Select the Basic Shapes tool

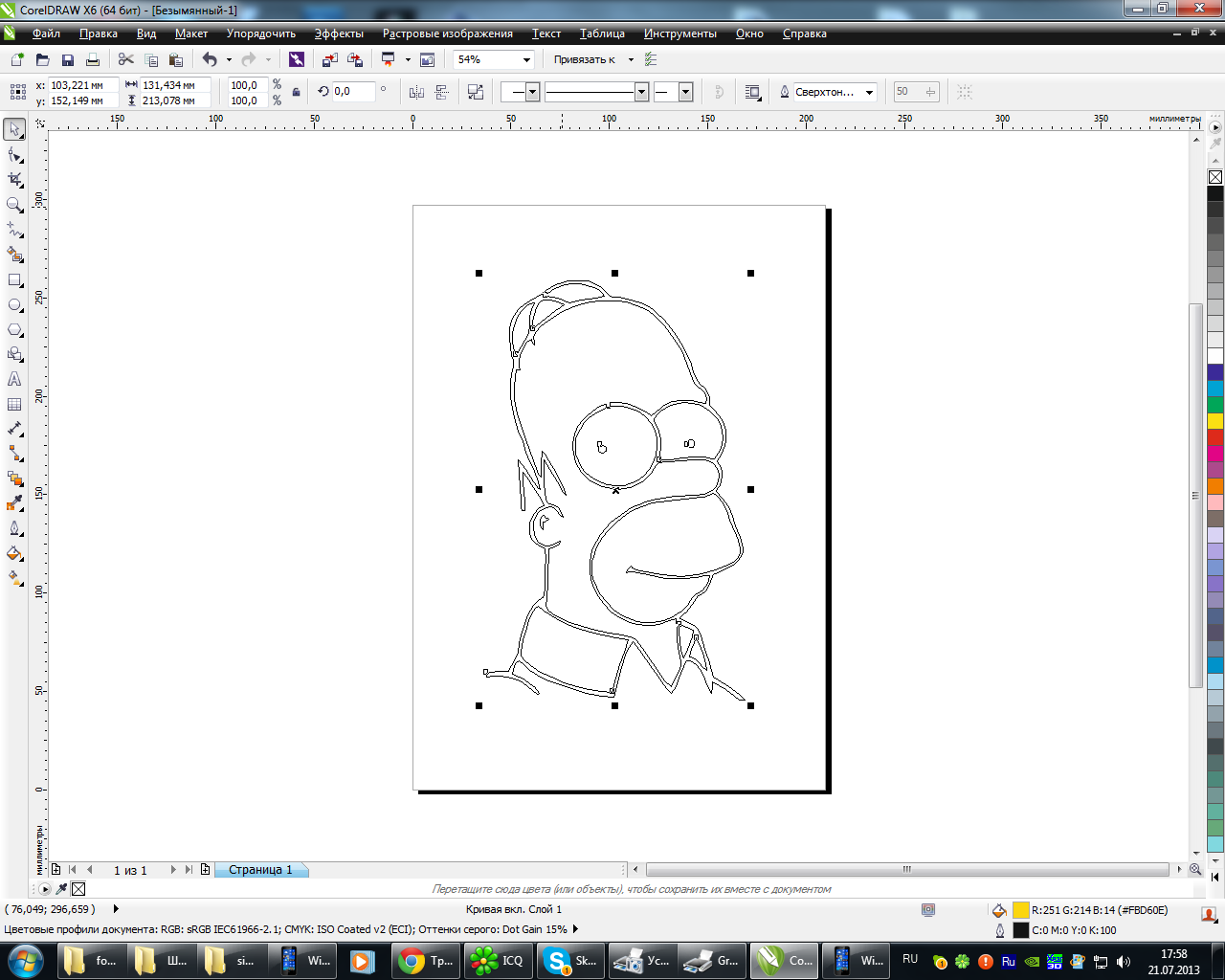point(14,354)
